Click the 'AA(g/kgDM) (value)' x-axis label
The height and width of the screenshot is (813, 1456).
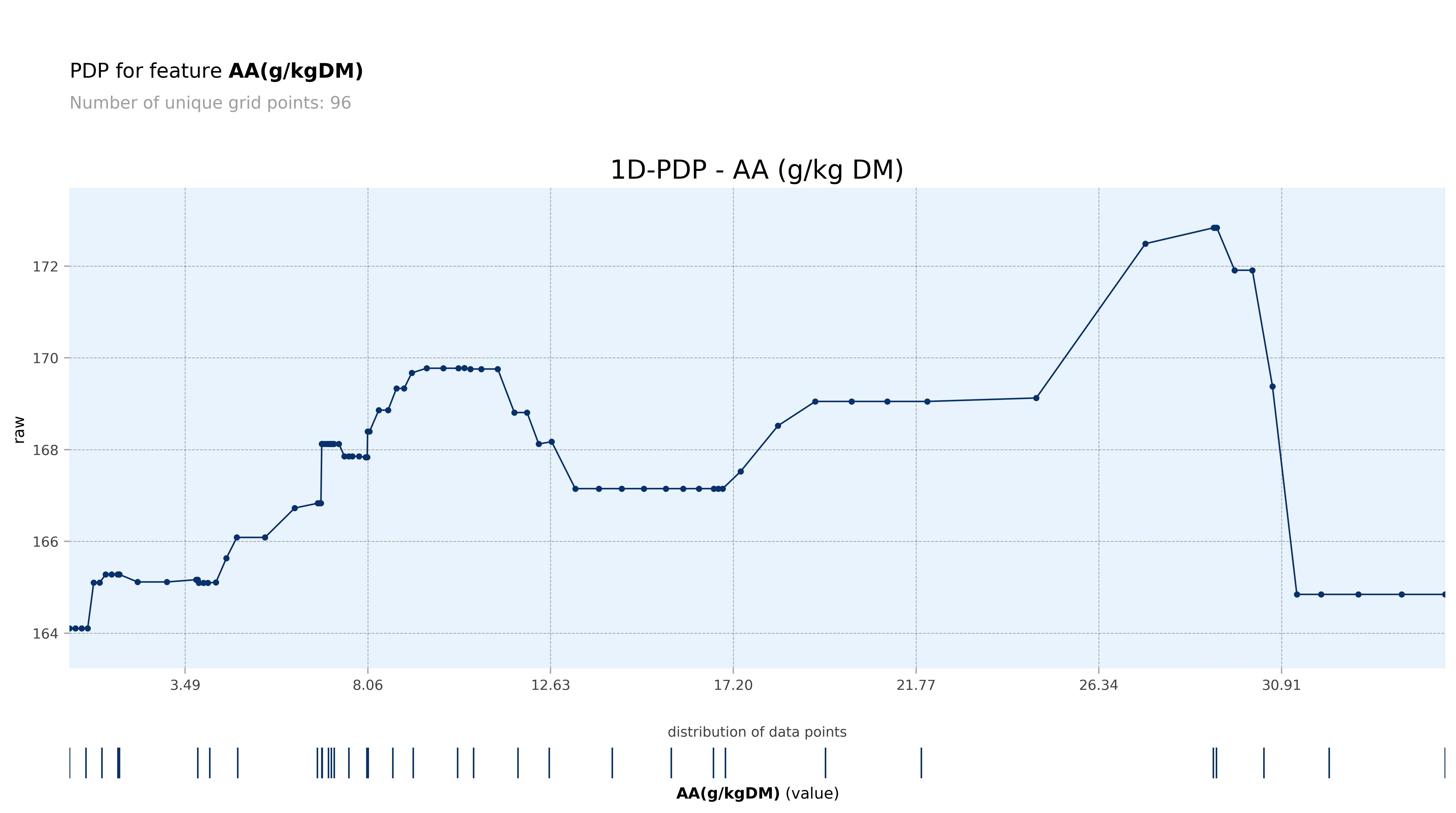(x=757, y=794)
